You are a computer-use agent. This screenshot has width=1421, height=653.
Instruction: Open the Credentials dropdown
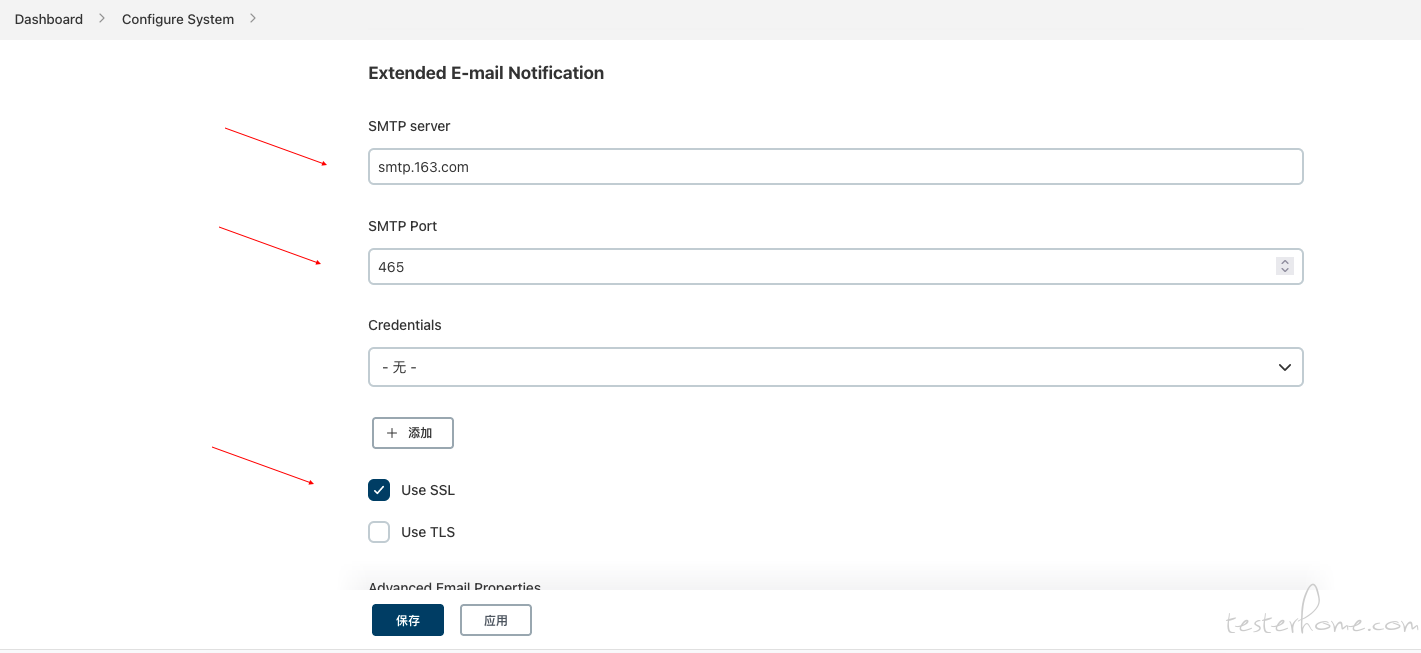(x=835, y=367)
